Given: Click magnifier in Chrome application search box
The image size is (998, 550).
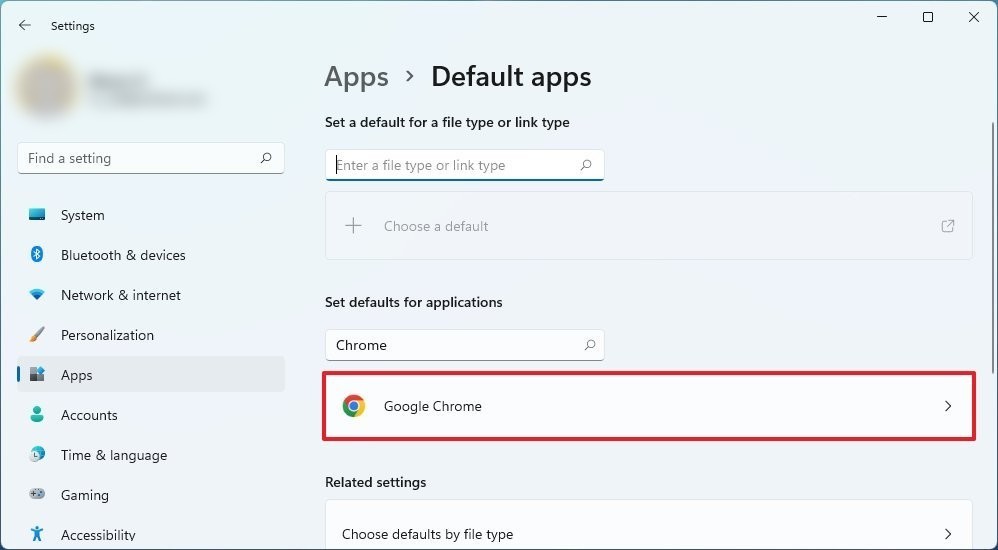Looking at the screenshot, I should point(590,344).
